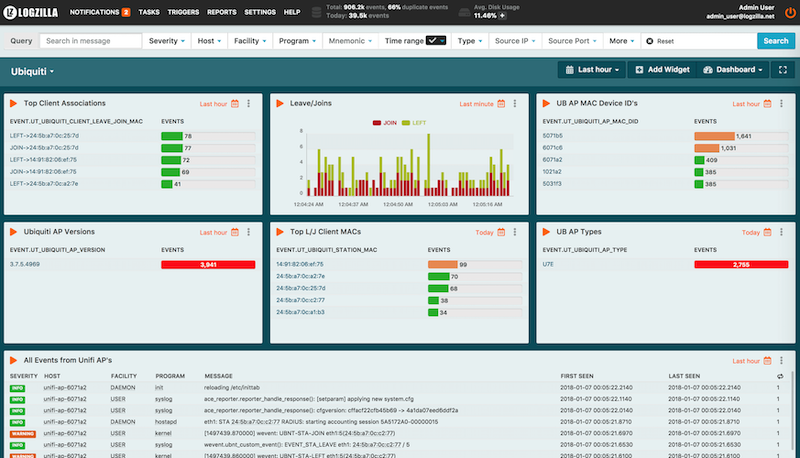
Task: Open calendar icon in UB AP MAC widget
Action: pyautogui.click(x=767, y=104)
